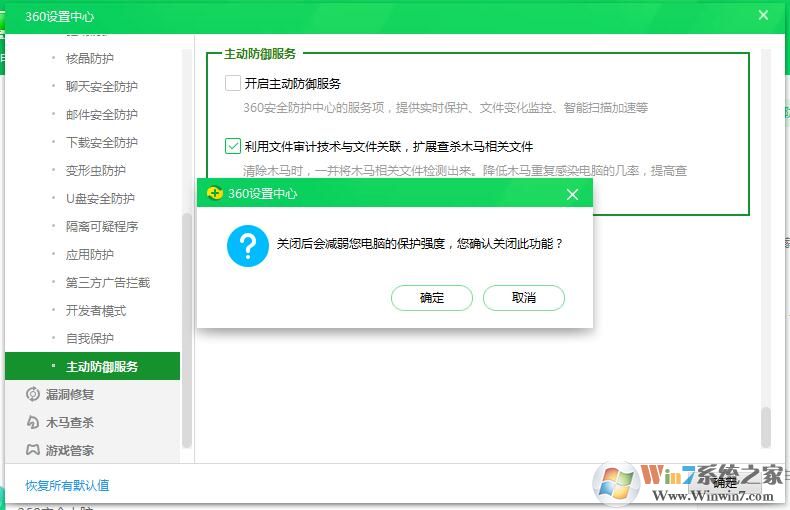The height and width of the screenshot is (510, 790).
Task: Click the question mark icon in the dialog
Action: [x=247, y=246]
